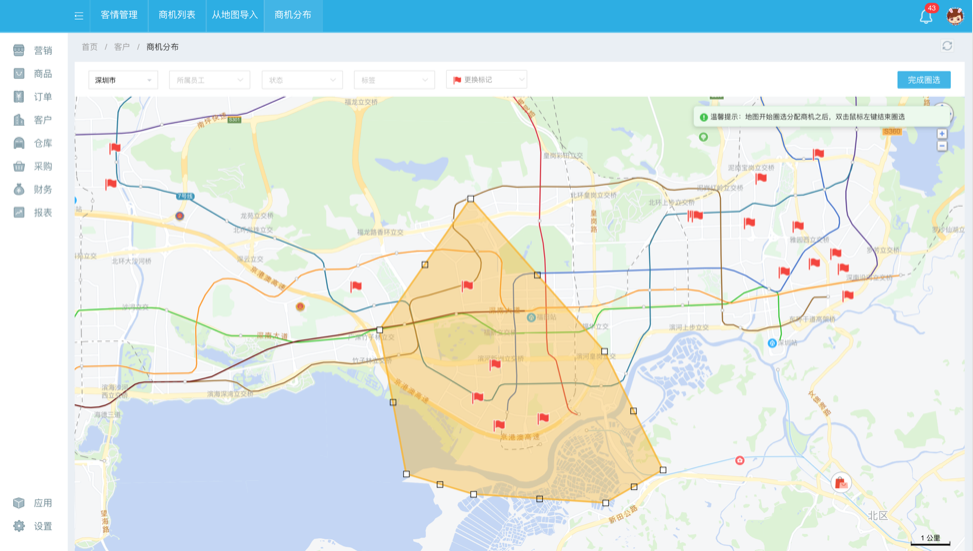Click the 完成圈选 button
973x551 pixels.
(923, 80)
